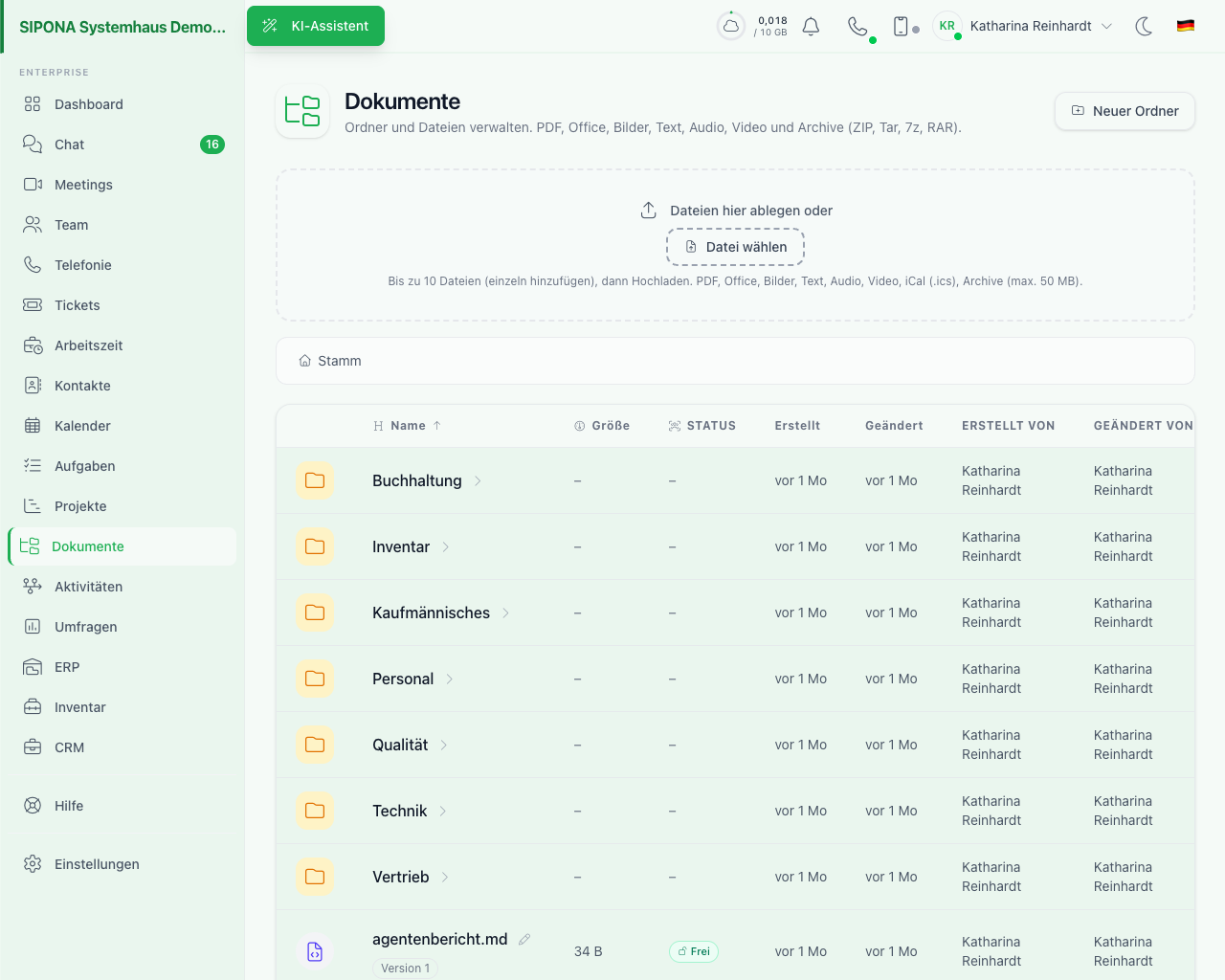
Task: Click the Inventar icon in sidebar
Action: 33,707
